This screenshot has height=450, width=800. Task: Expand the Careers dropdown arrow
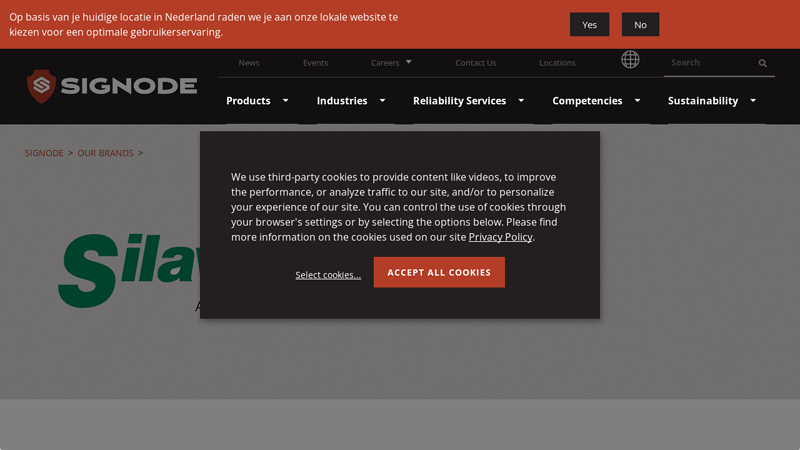[409, 62]
